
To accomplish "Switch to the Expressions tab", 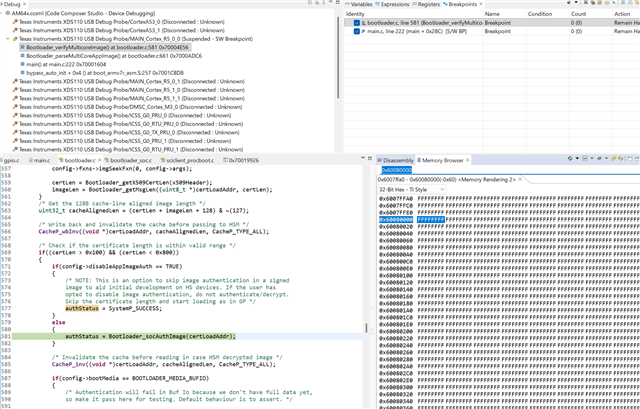I will [392, 4].
